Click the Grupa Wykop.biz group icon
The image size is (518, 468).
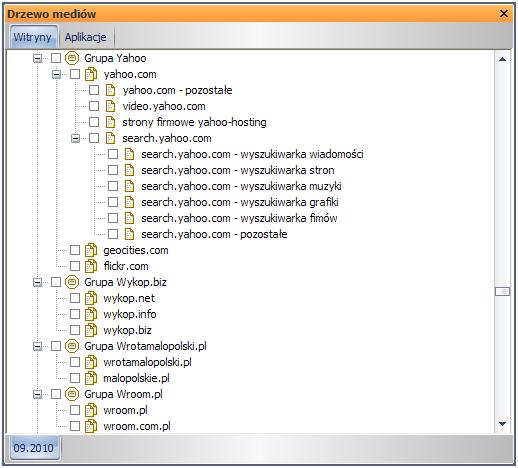(x=72, y=282)
